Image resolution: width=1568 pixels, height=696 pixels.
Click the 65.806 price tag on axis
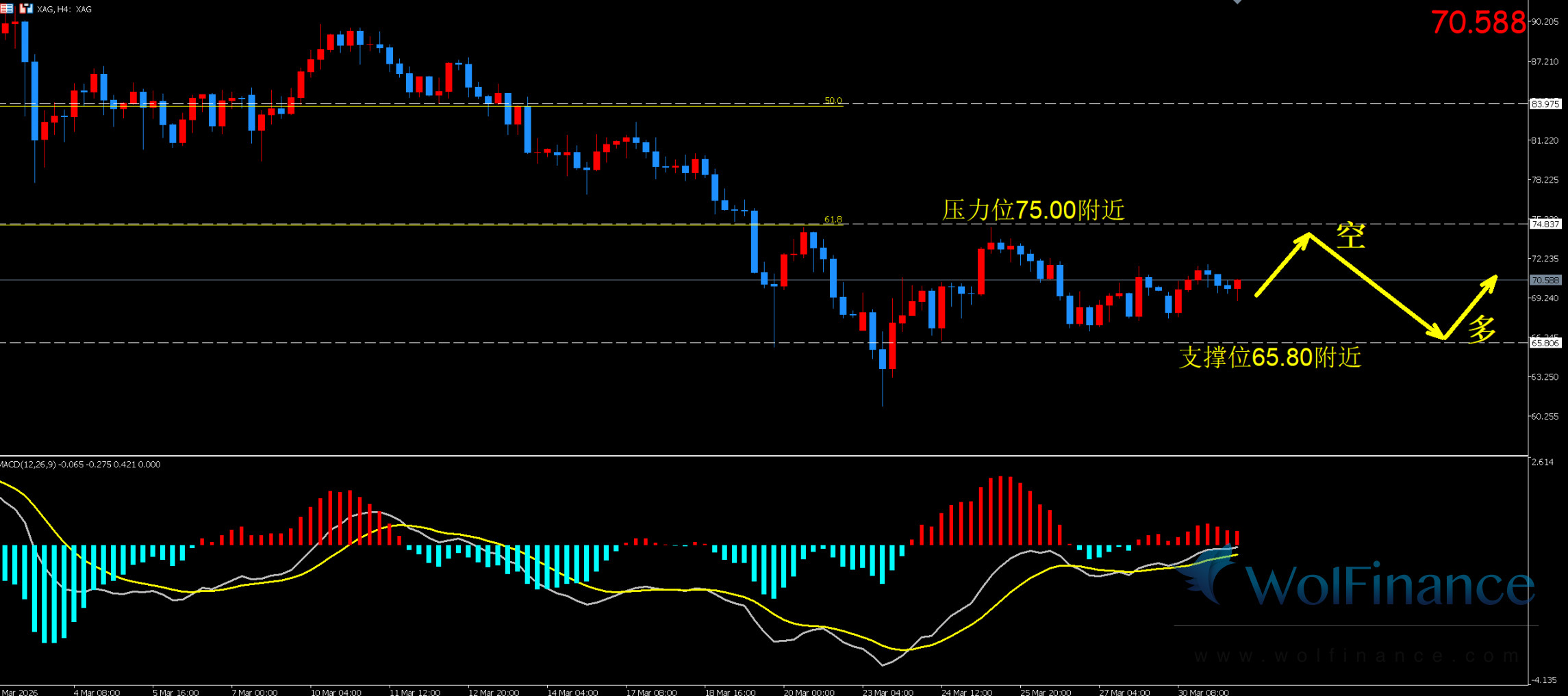[1545, 343]
